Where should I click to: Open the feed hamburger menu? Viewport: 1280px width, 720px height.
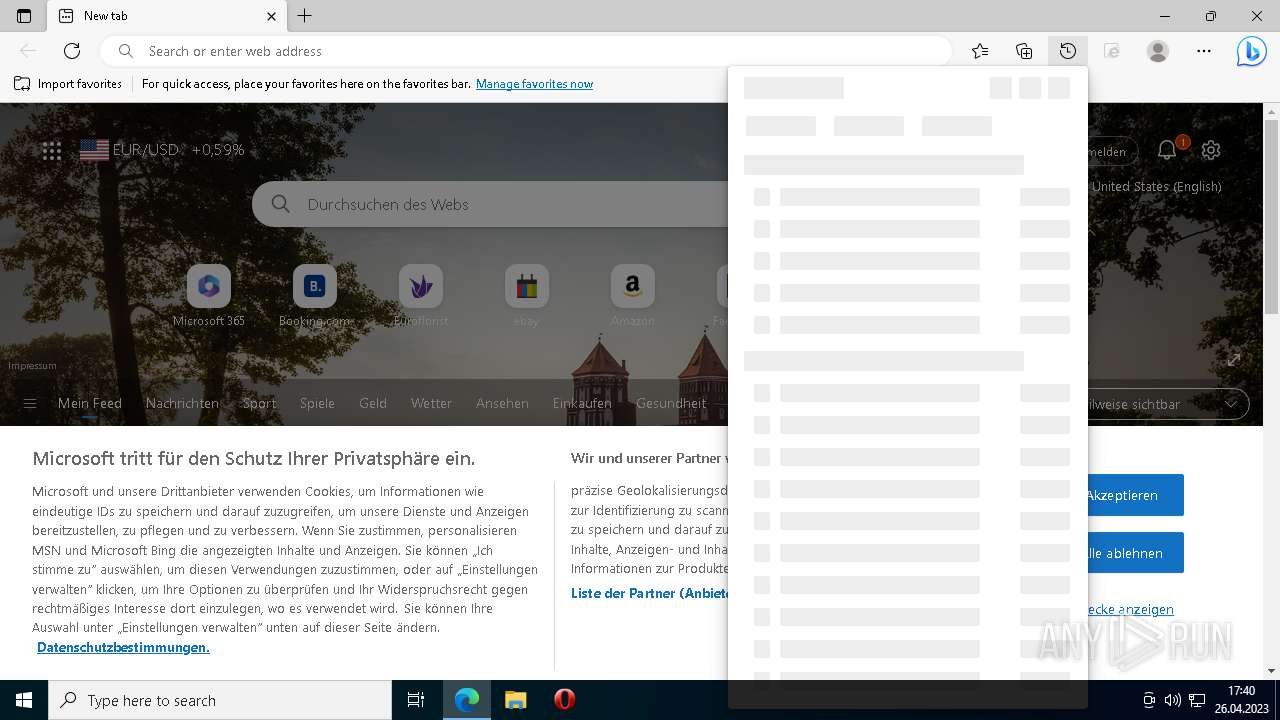[x=30, y=404]
